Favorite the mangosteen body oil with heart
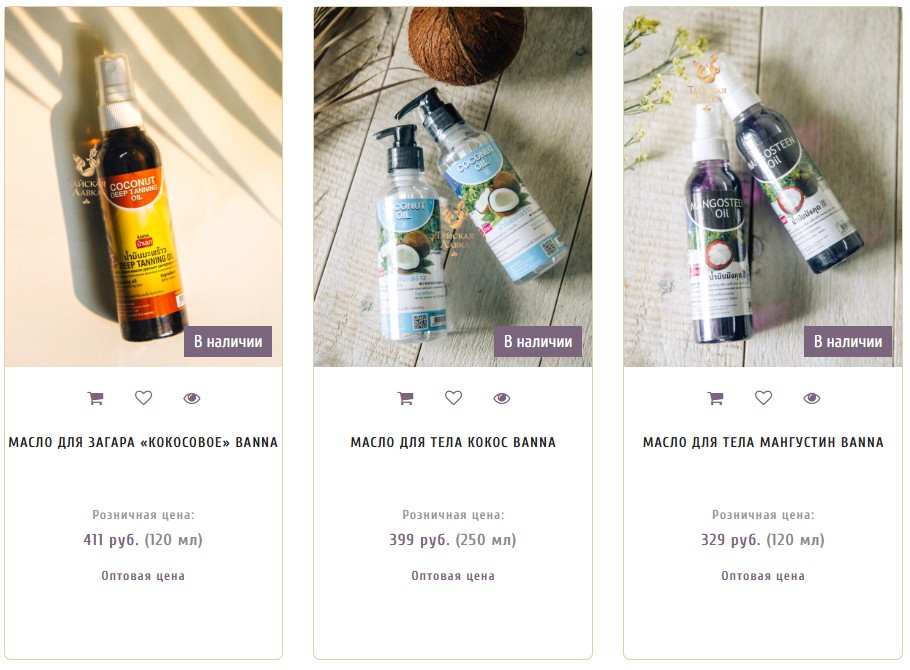910x670 pixels. pyautogui.click(x=763, y=398)
